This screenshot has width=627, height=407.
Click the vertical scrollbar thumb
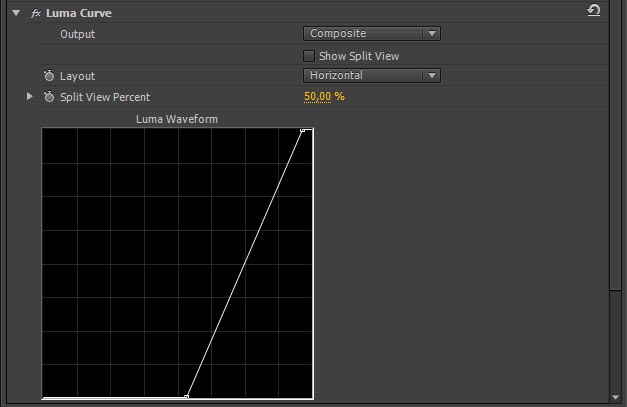pos(615,144)
